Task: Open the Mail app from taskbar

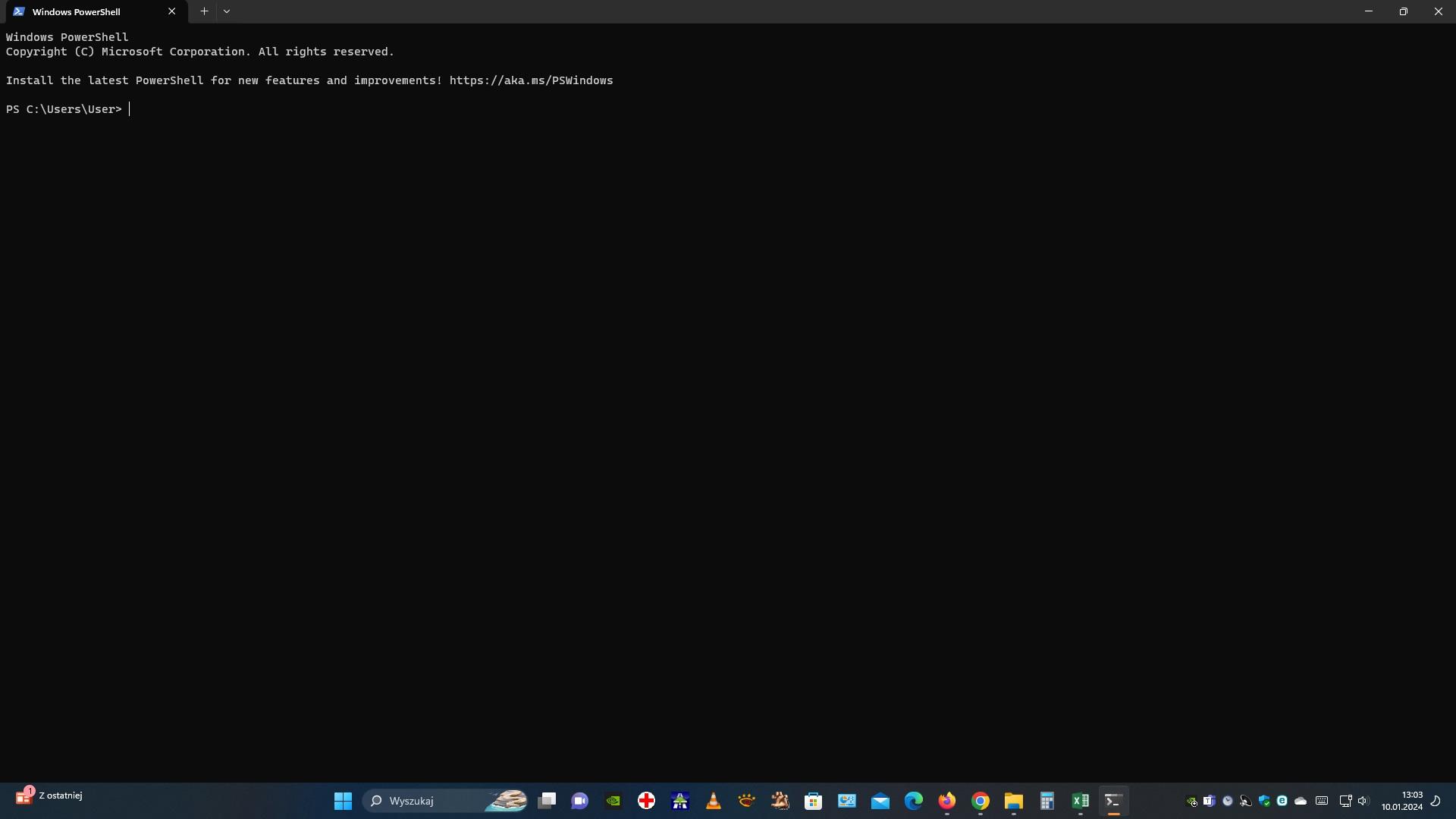Action: (x=880, y=801)
